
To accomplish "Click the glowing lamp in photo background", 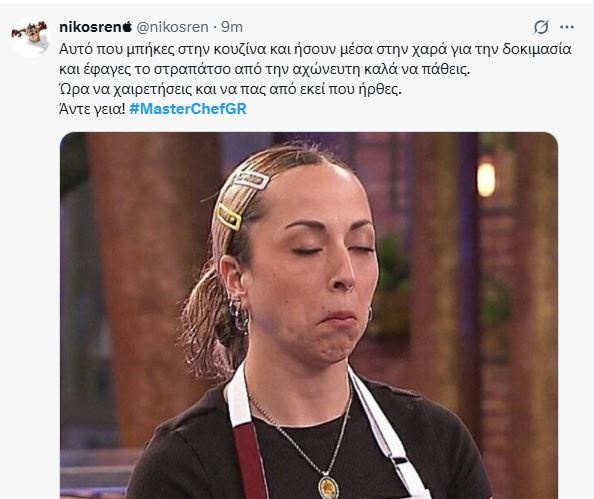I will (x=486, y=179).
